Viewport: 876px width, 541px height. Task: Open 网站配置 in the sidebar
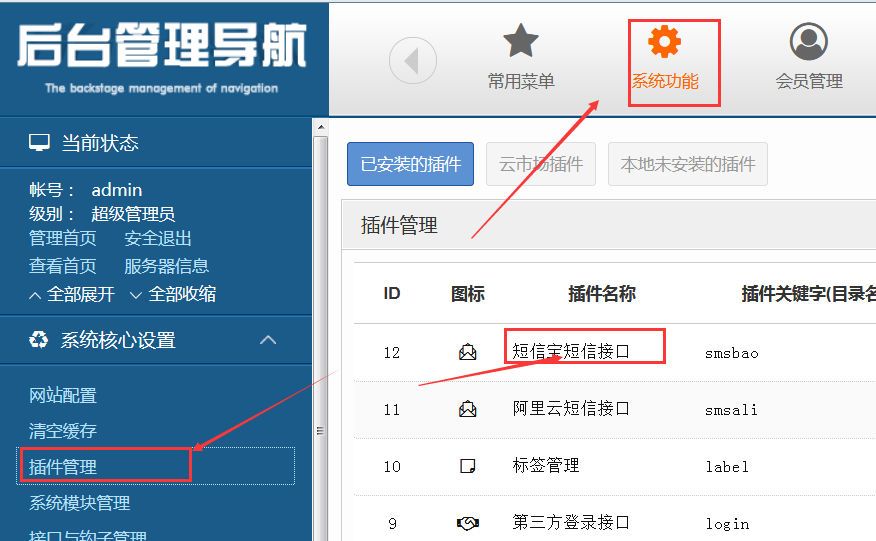63,396
